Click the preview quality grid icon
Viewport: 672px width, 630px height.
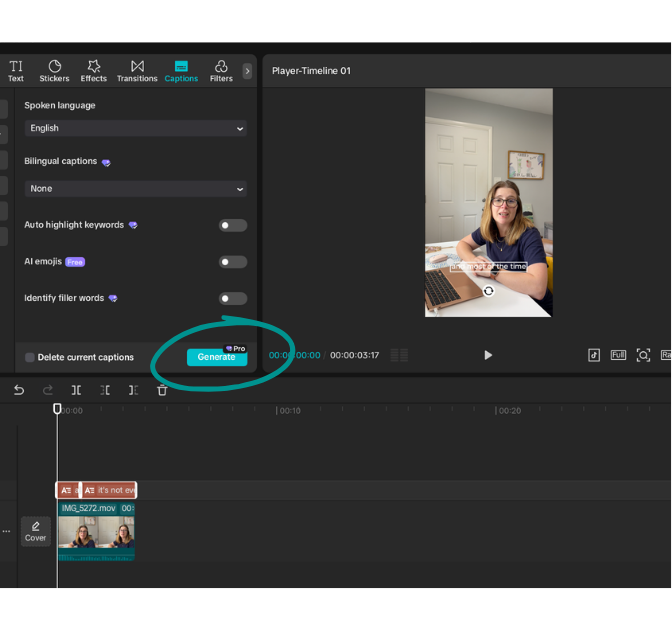pos(399,355)
